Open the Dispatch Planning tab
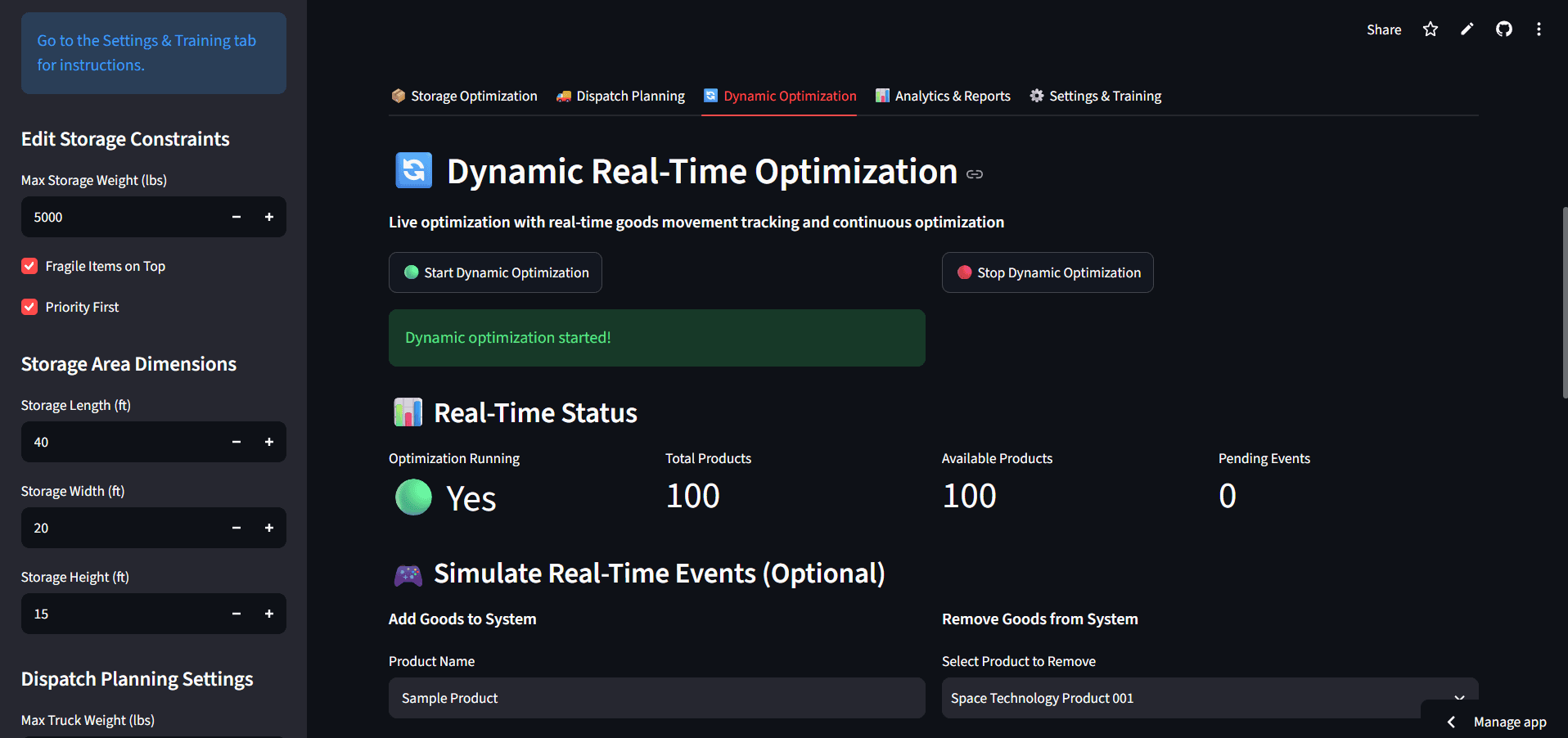 (x=620, y=96)
